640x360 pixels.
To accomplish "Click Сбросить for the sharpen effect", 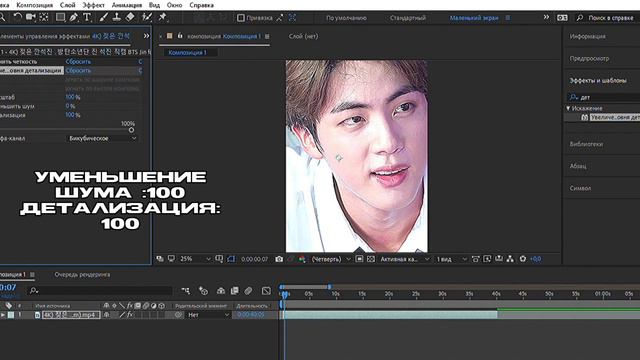I will point(78,61).
